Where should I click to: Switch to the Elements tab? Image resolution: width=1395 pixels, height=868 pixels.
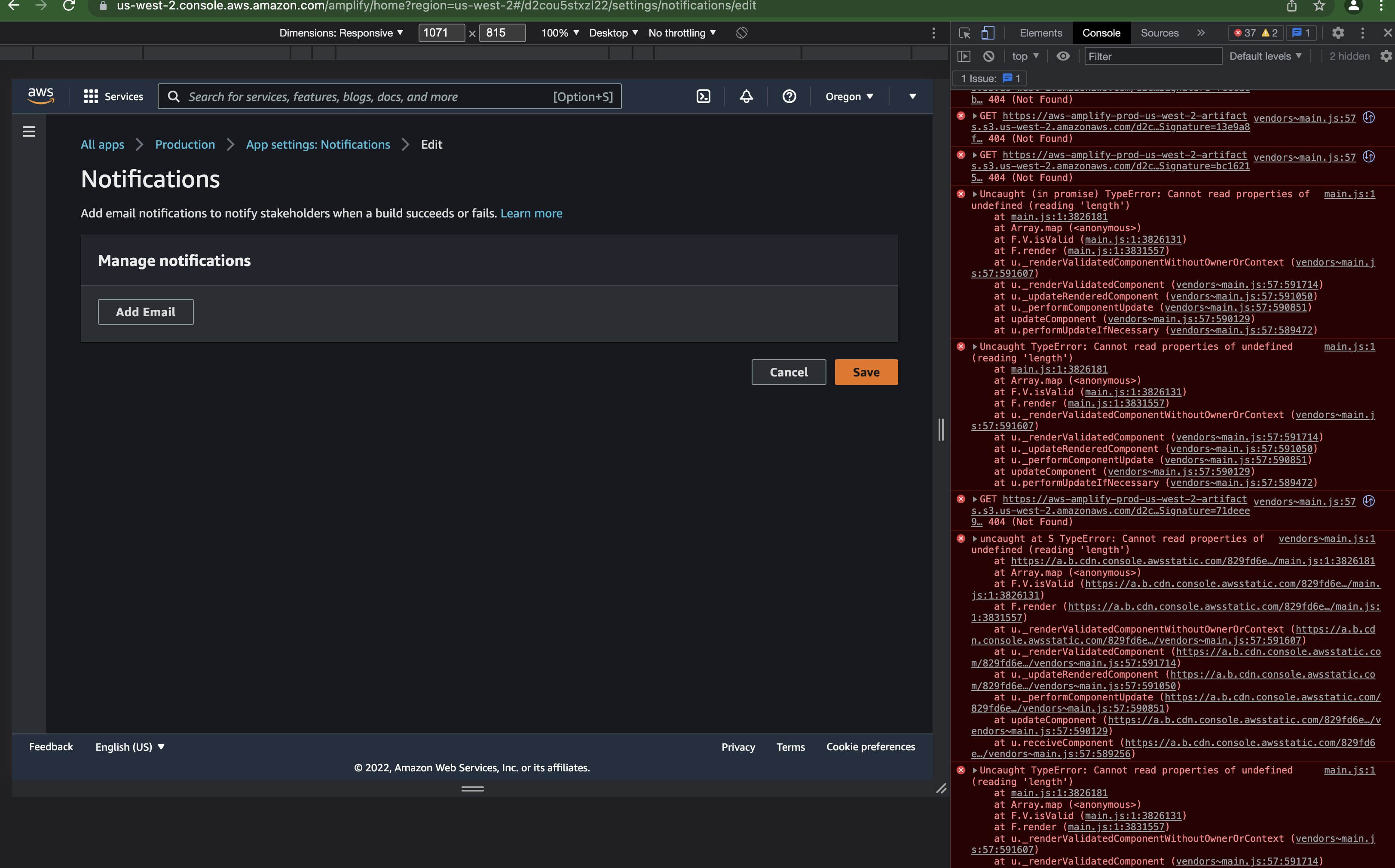[1040, 33]
